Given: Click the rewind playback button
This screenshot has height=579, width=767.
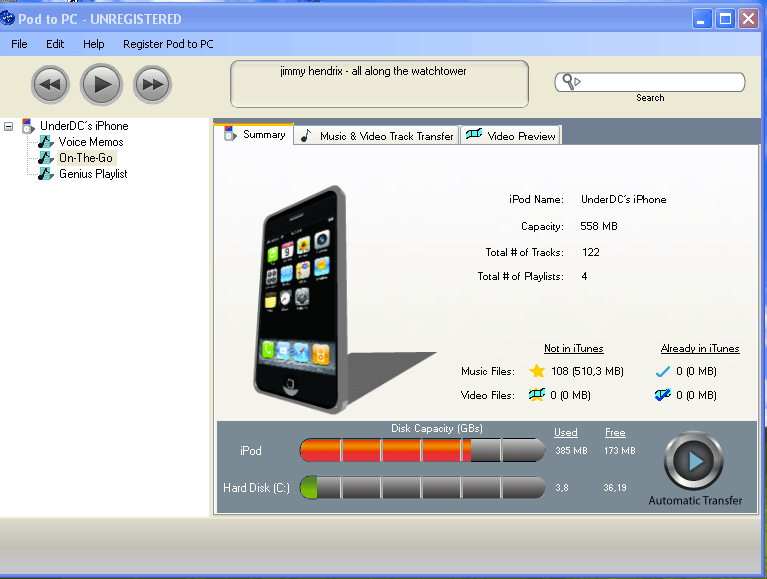Looking at the screenshot, I should click(50, 85).
